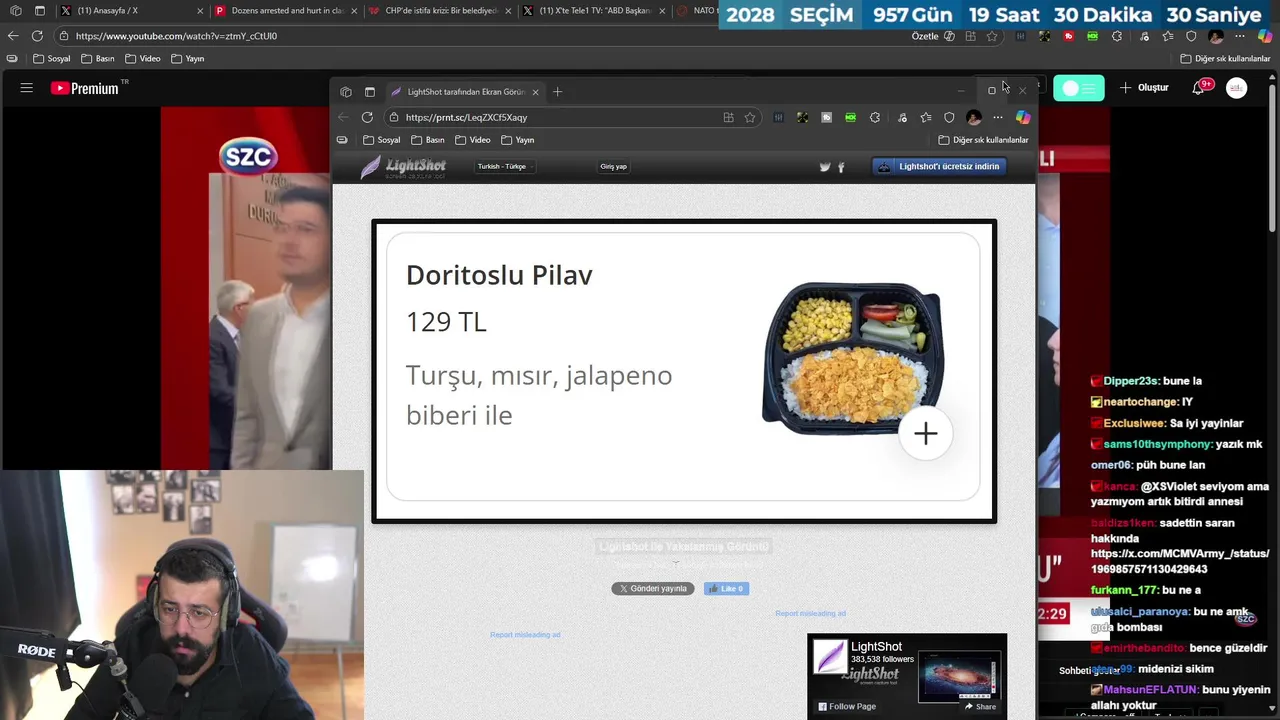
Task: Launch Copilot icon in LightShot window toolbar
Action: point(1022,117)
